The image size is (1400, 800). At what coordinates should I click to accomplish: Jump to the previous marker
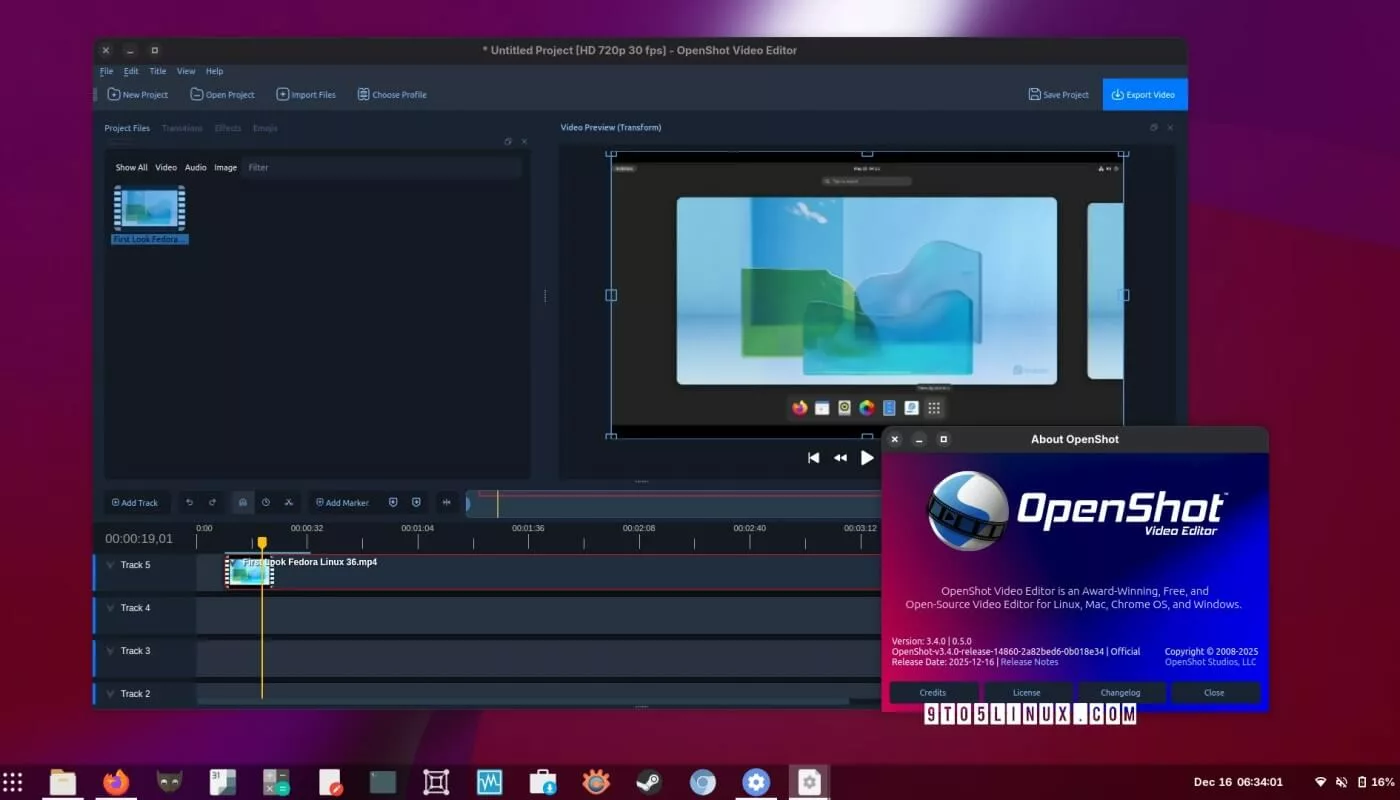point(393,502)
